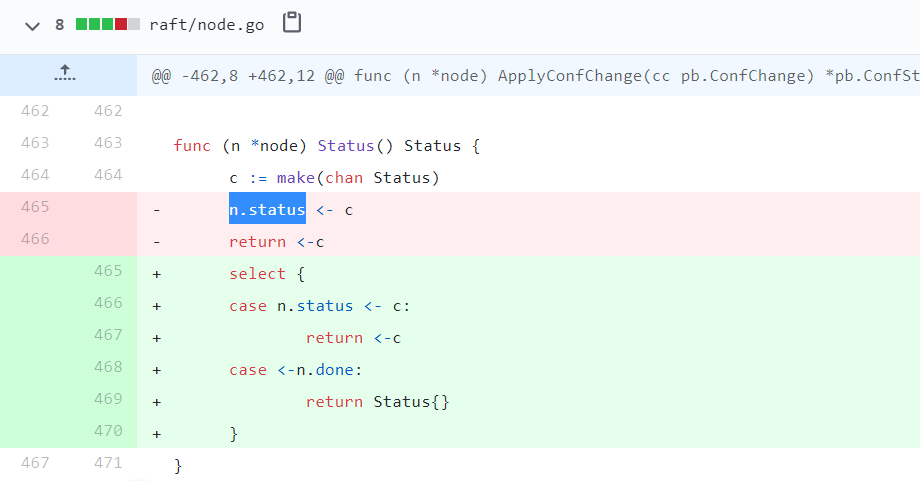Expand hidden lines above the hunk
Screen dimensions: 920x481
pyautogui.click(x=67, y=75)
